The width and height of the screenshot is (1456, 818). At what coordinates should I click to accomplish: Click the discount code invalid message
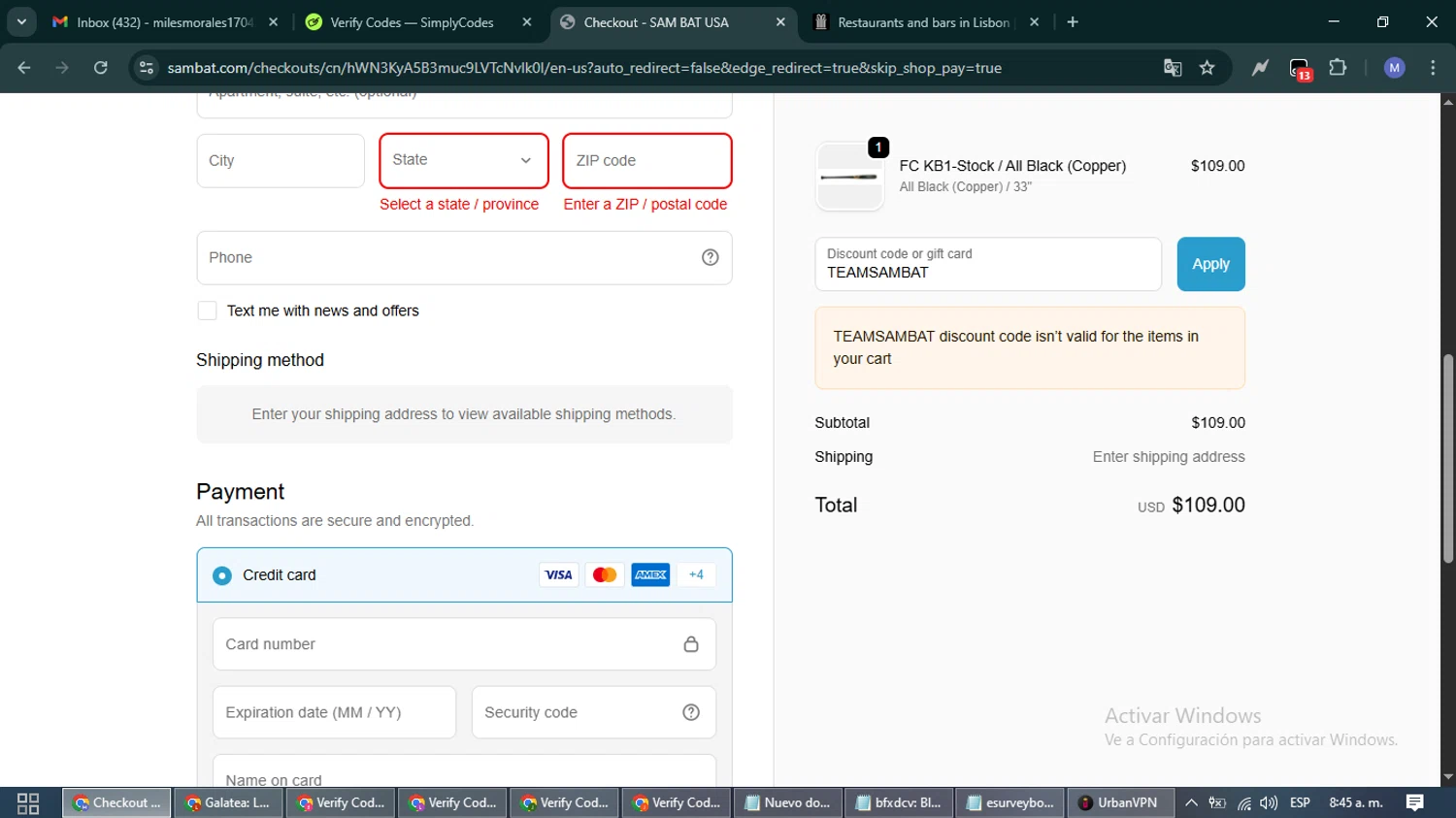(1030, 347)
